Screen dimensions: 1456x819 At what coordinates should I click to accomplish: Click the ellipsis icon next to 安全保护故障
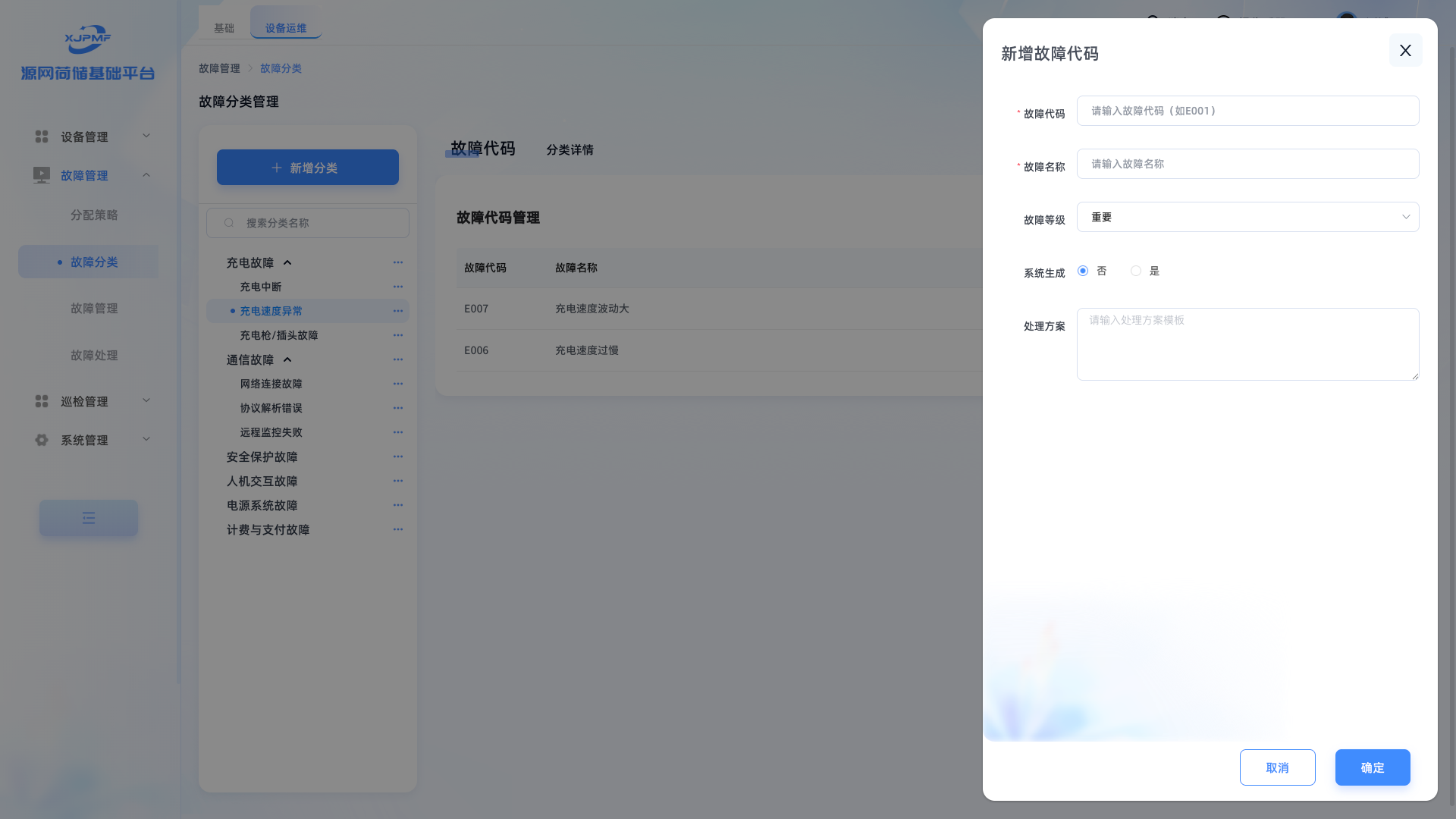(x=398, y=457)
